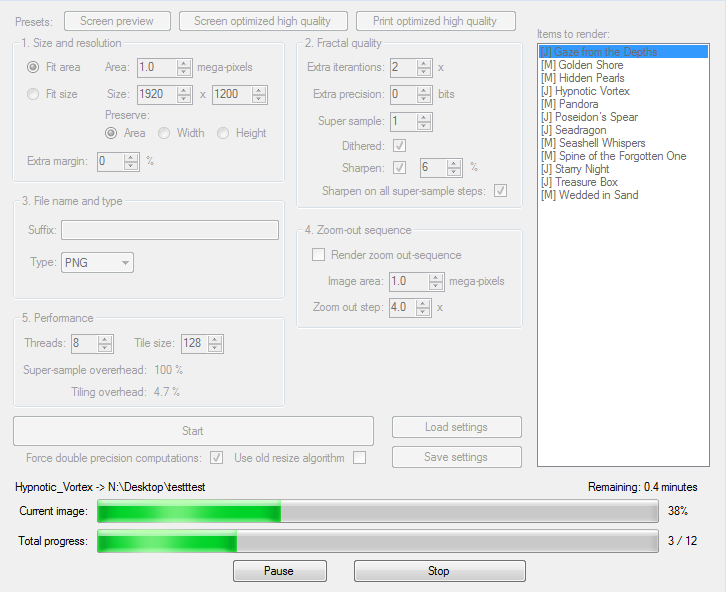726x592 pixels.
Task: Choose Wedded in Sand item
Action: coord(589,195)
